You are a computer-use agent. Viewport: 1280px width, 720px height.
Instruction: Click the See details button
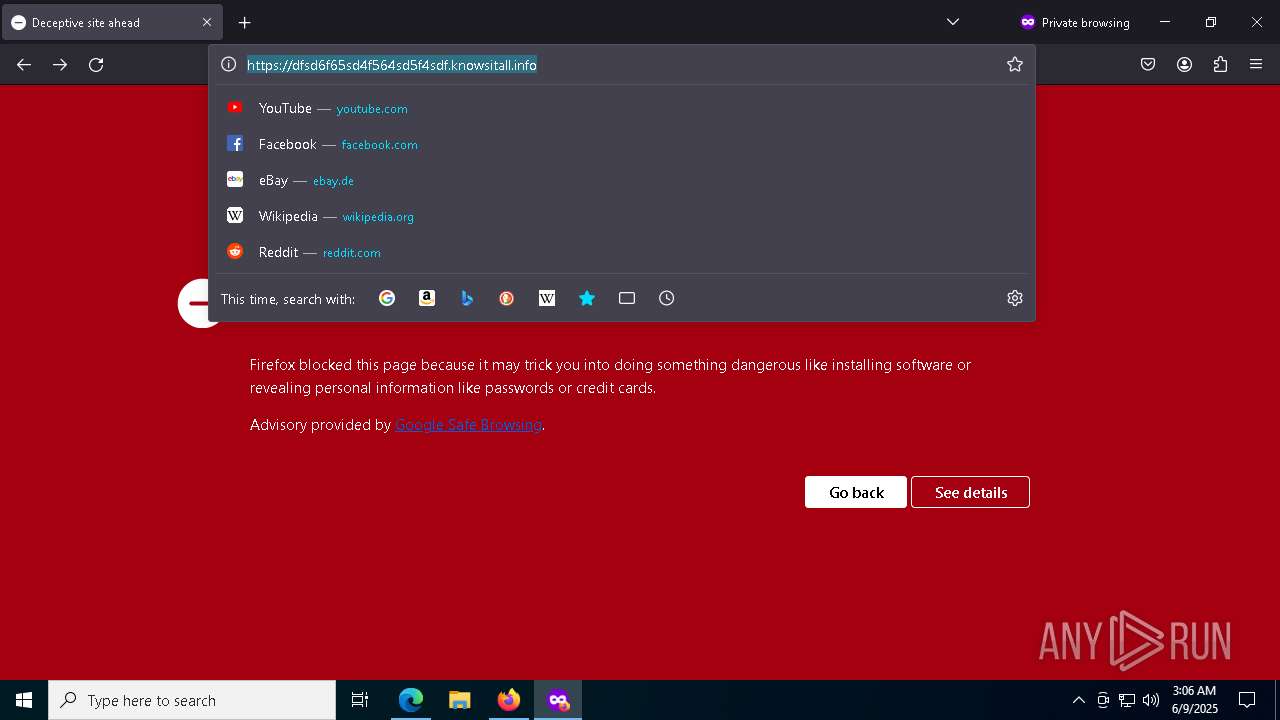pos(970,492)
